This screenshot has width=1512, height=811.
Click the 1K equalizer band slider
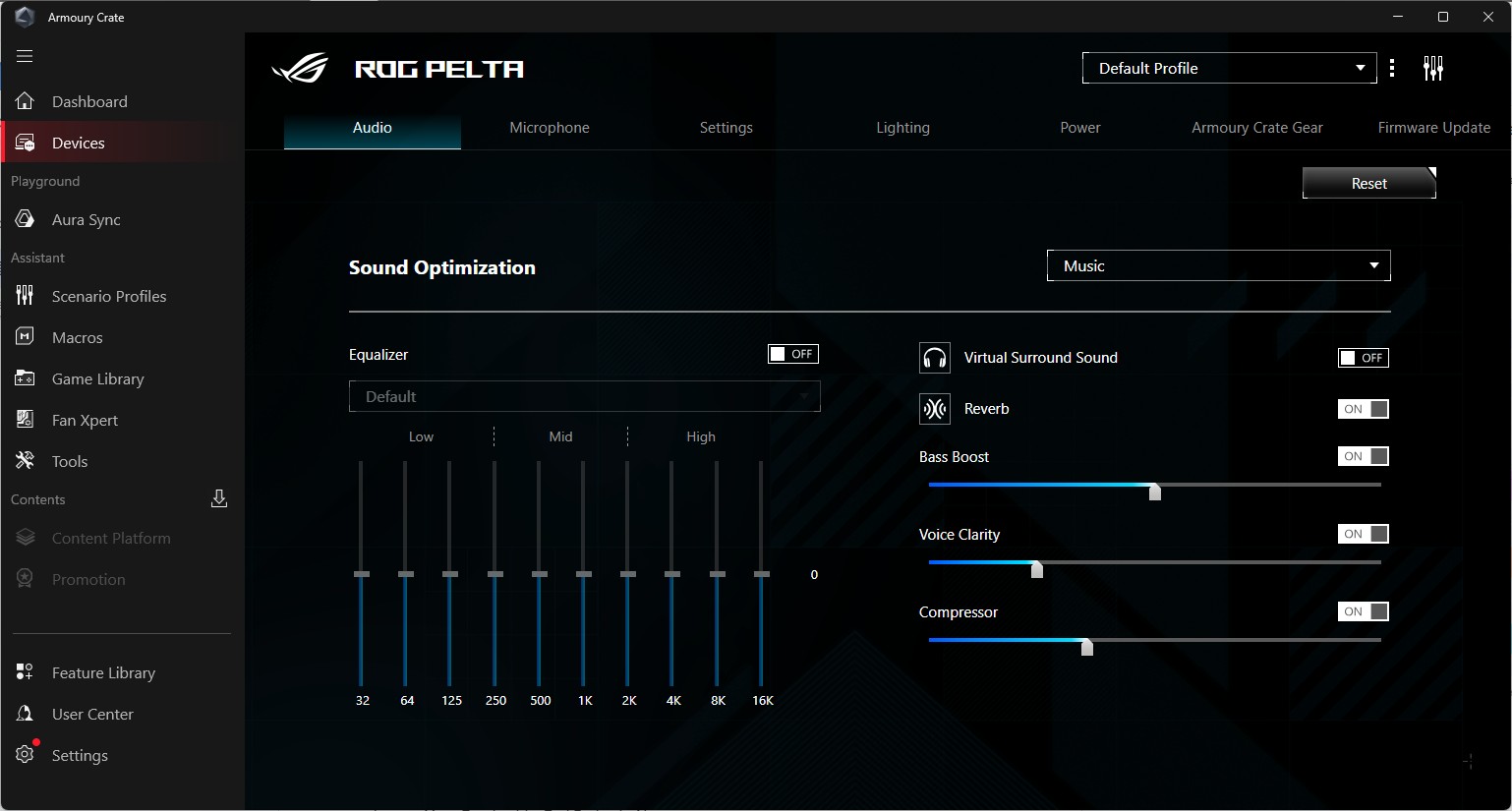(584, 573)
